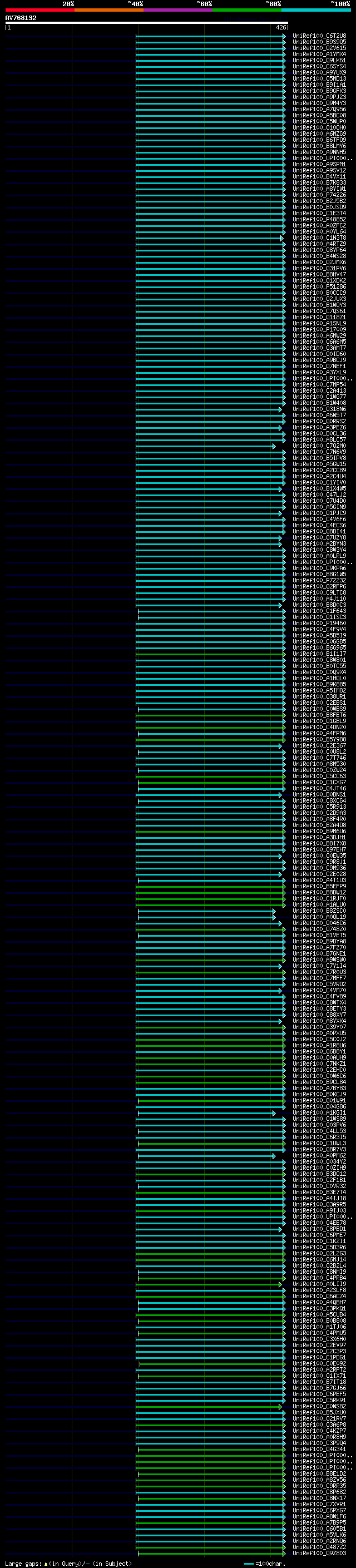Select hit label UniRef100_C2E367

(319, 746)
